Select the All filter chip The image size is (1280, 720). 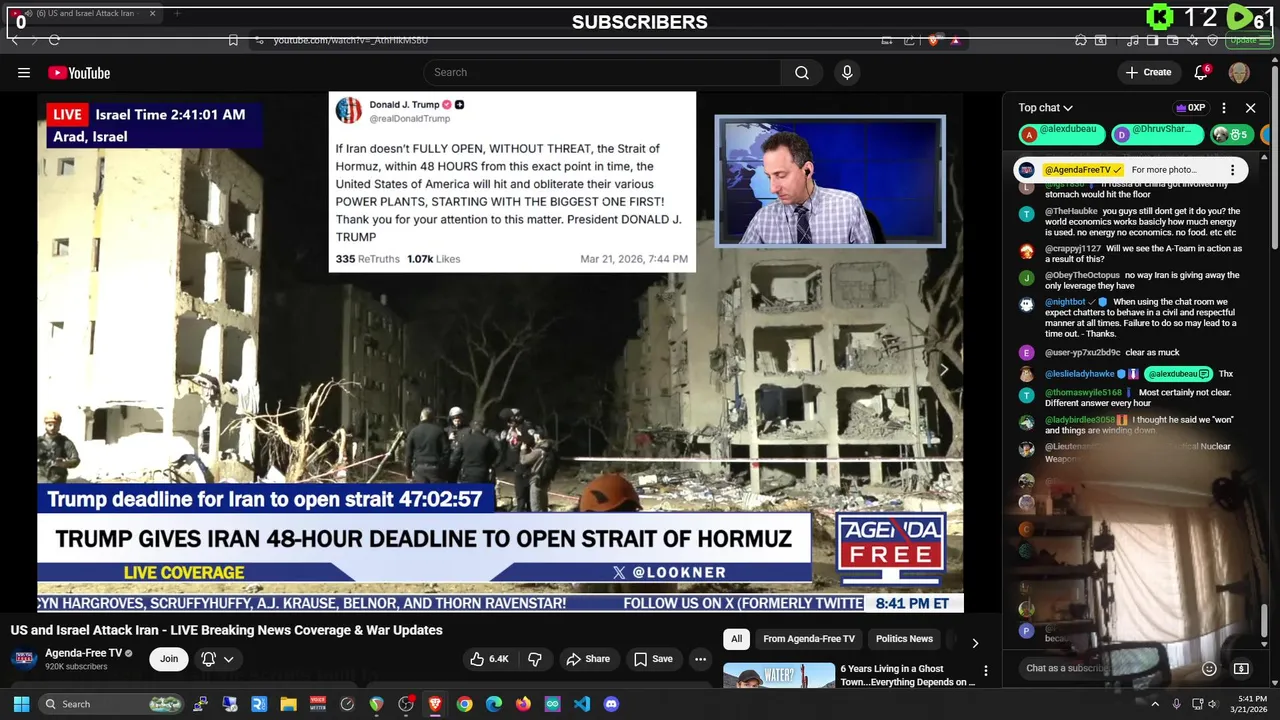tap(736, 639)
